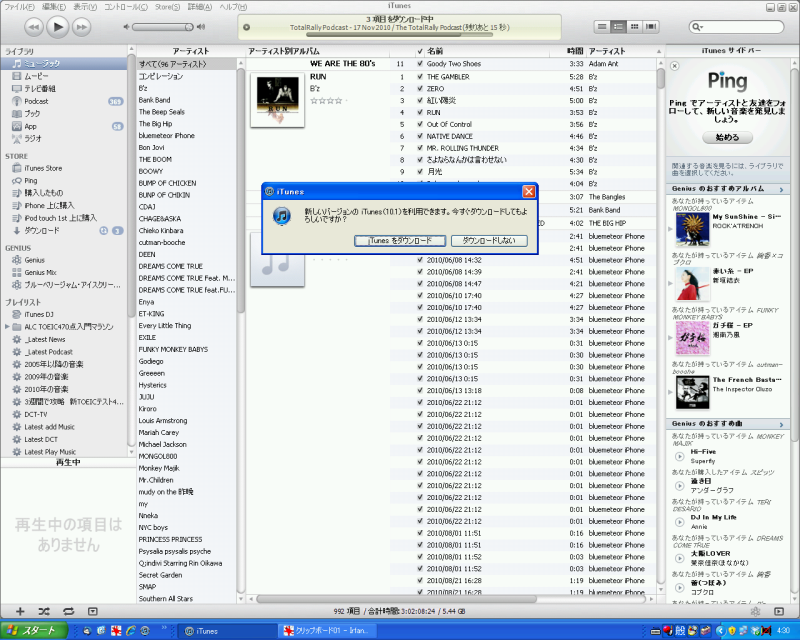Uncheck the Goody Two Shoes checkbox
This screenshot has width=800, height=640.
point(420,64)
